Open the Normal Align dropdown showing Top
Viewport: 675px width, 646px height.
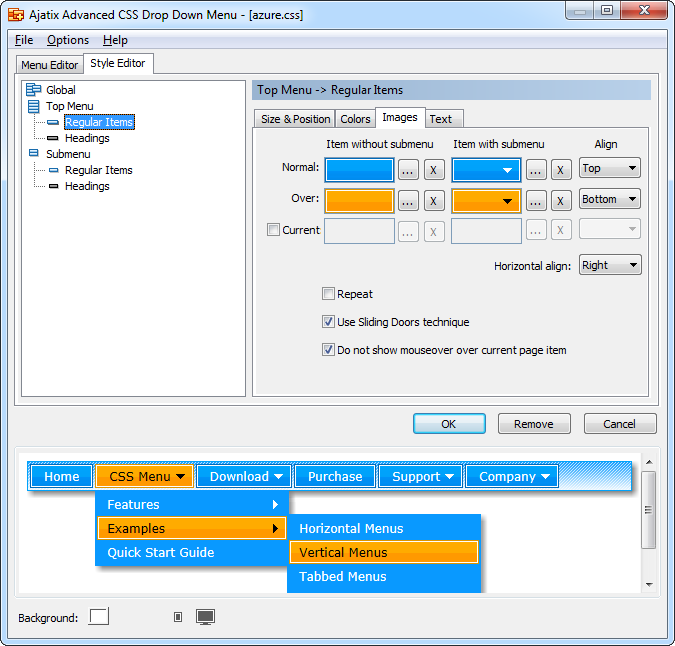(x=610, y=168)
